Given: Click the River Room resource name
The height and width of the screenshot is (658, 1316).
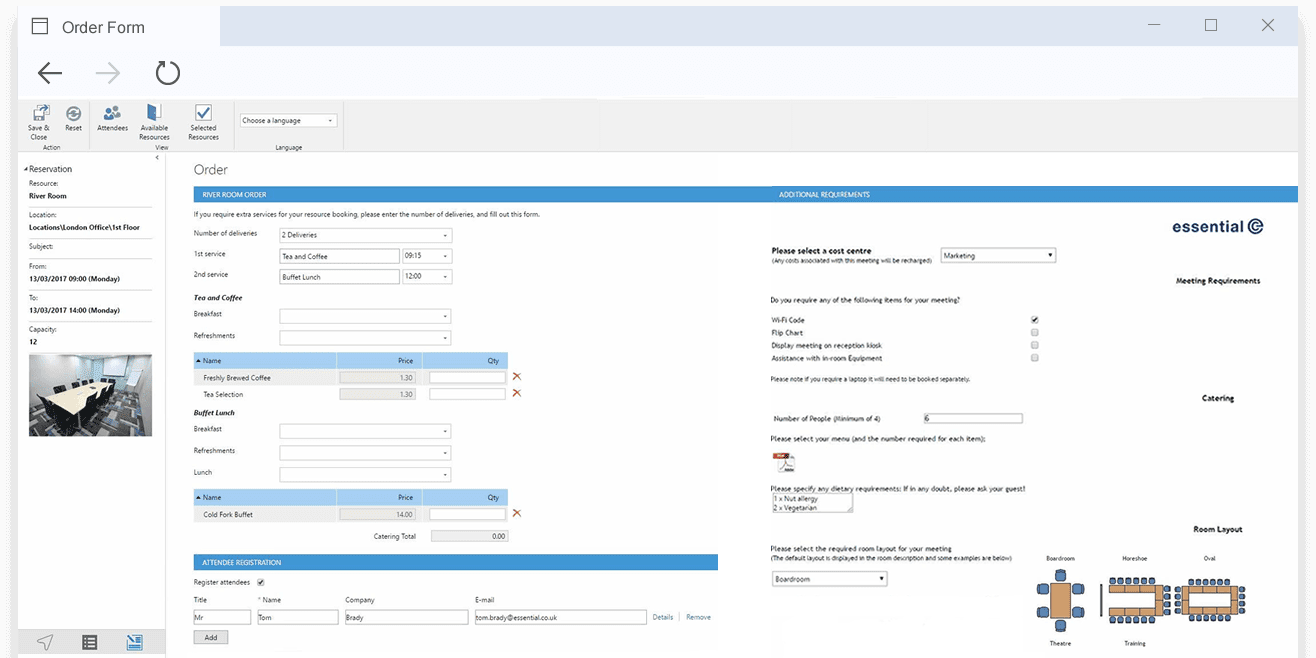Looking at the screenshot, I should coord(48,196).
